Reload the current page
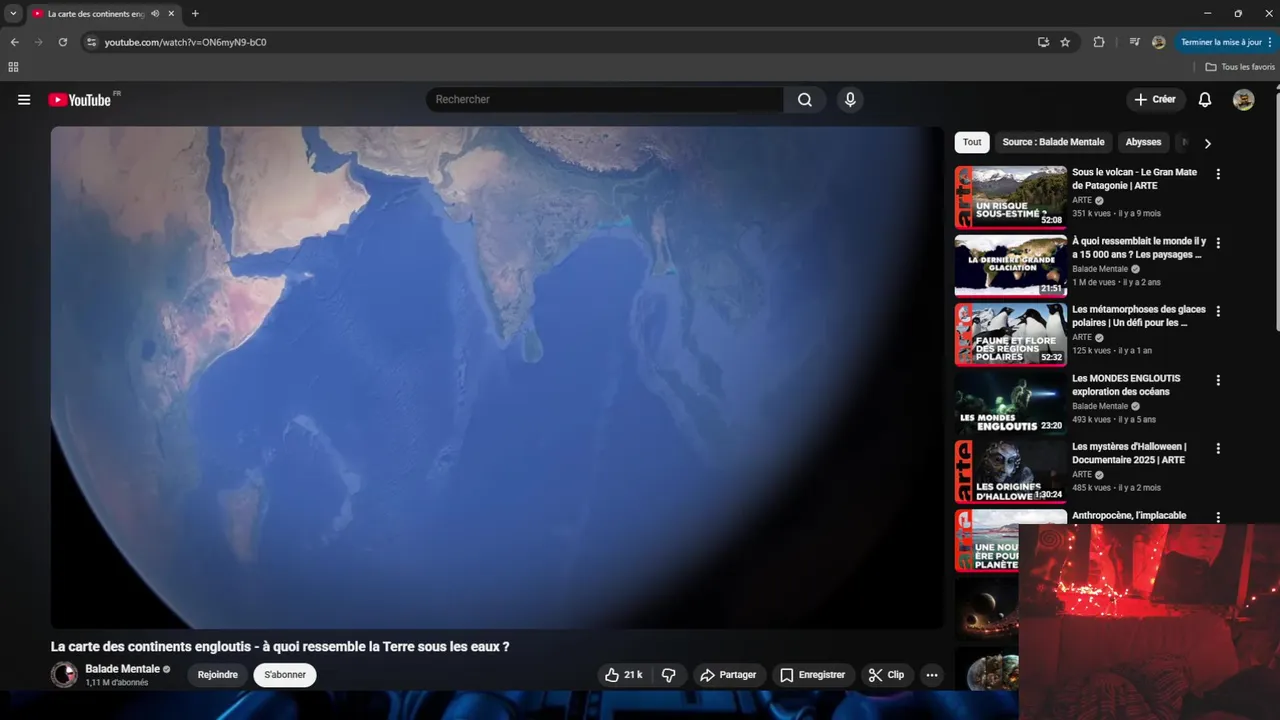Screen dimensions: 1280x720 (63, 42)
